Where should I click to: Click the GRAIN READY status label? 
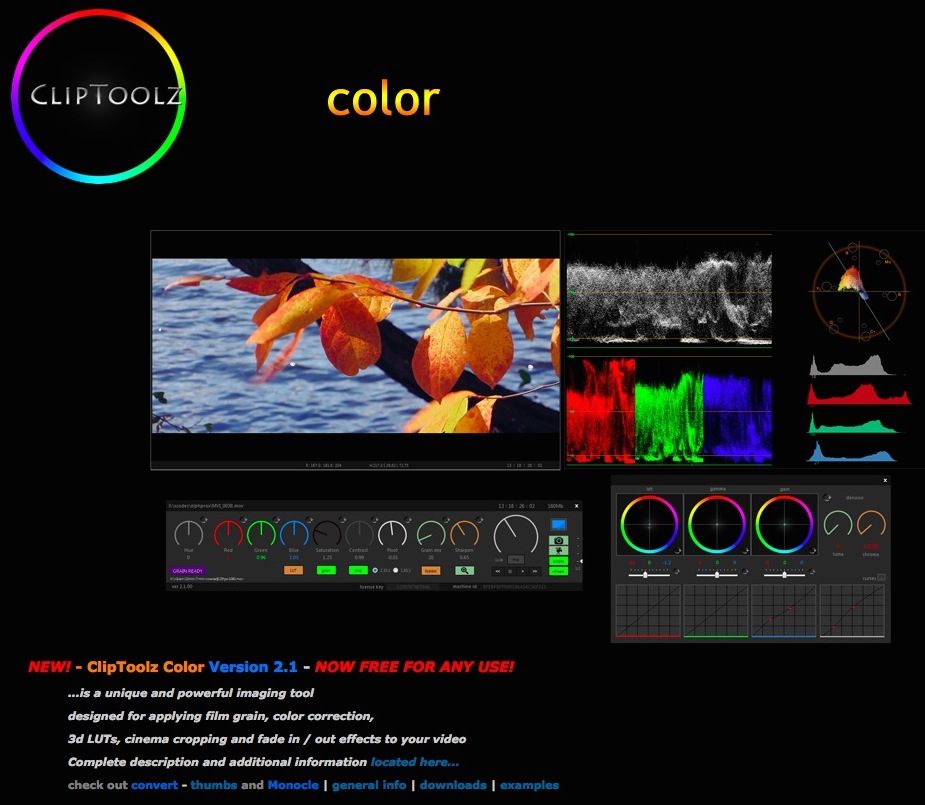coord(188,571)
